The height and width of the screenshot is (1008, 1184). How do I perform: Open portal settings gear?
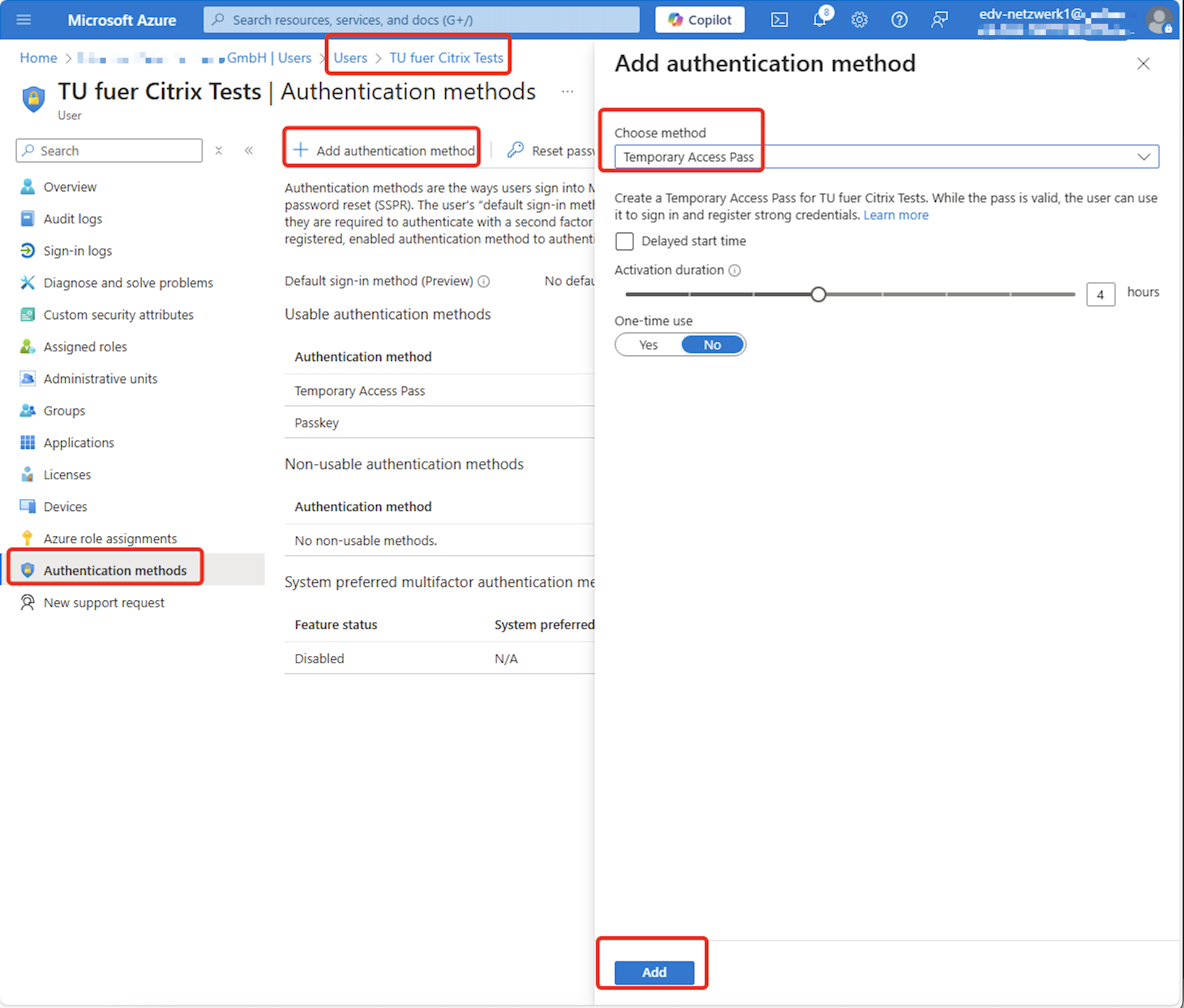860,20
